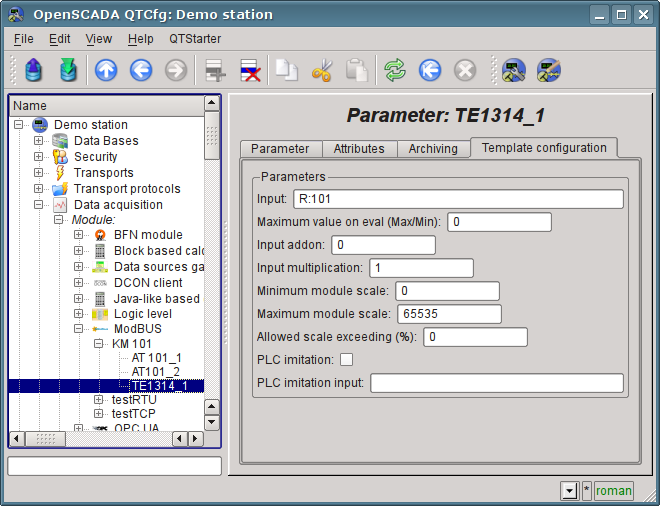Open the Attributes tab
The width and height of the screenshot is (660, 506).
pyautogui.click(x=359, y=149)
